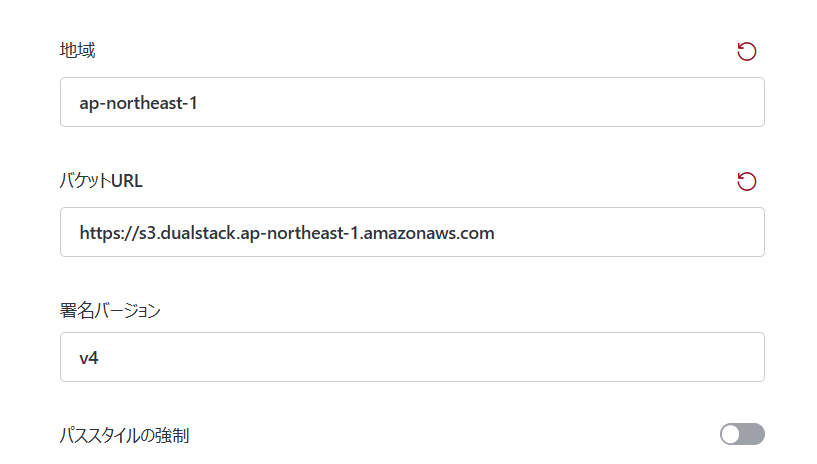This screenshot has height=464, width=817.
Task: Reset the 地域 field to default
Action: click(746, 52)
